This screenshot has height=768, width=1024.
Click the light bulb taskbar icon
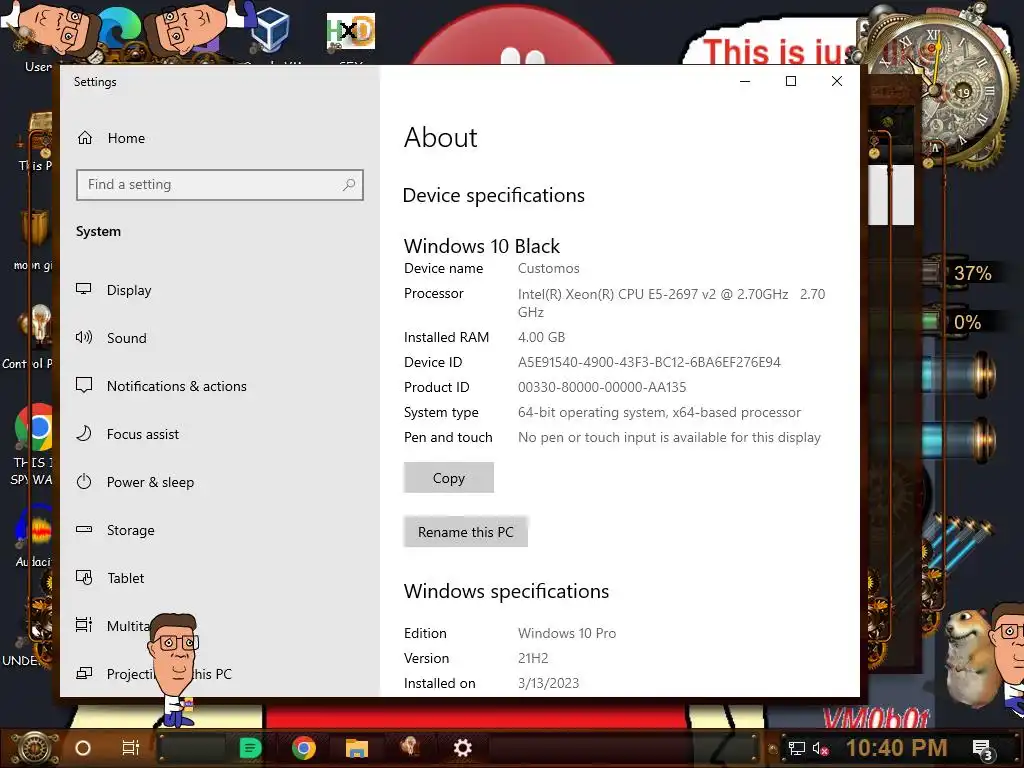[x=410, y=747]
